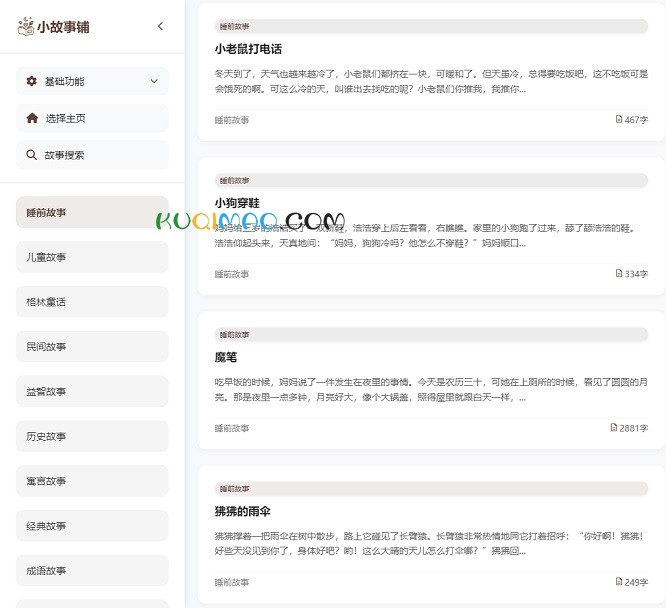Click the 467字 word count

click(636, 120)
